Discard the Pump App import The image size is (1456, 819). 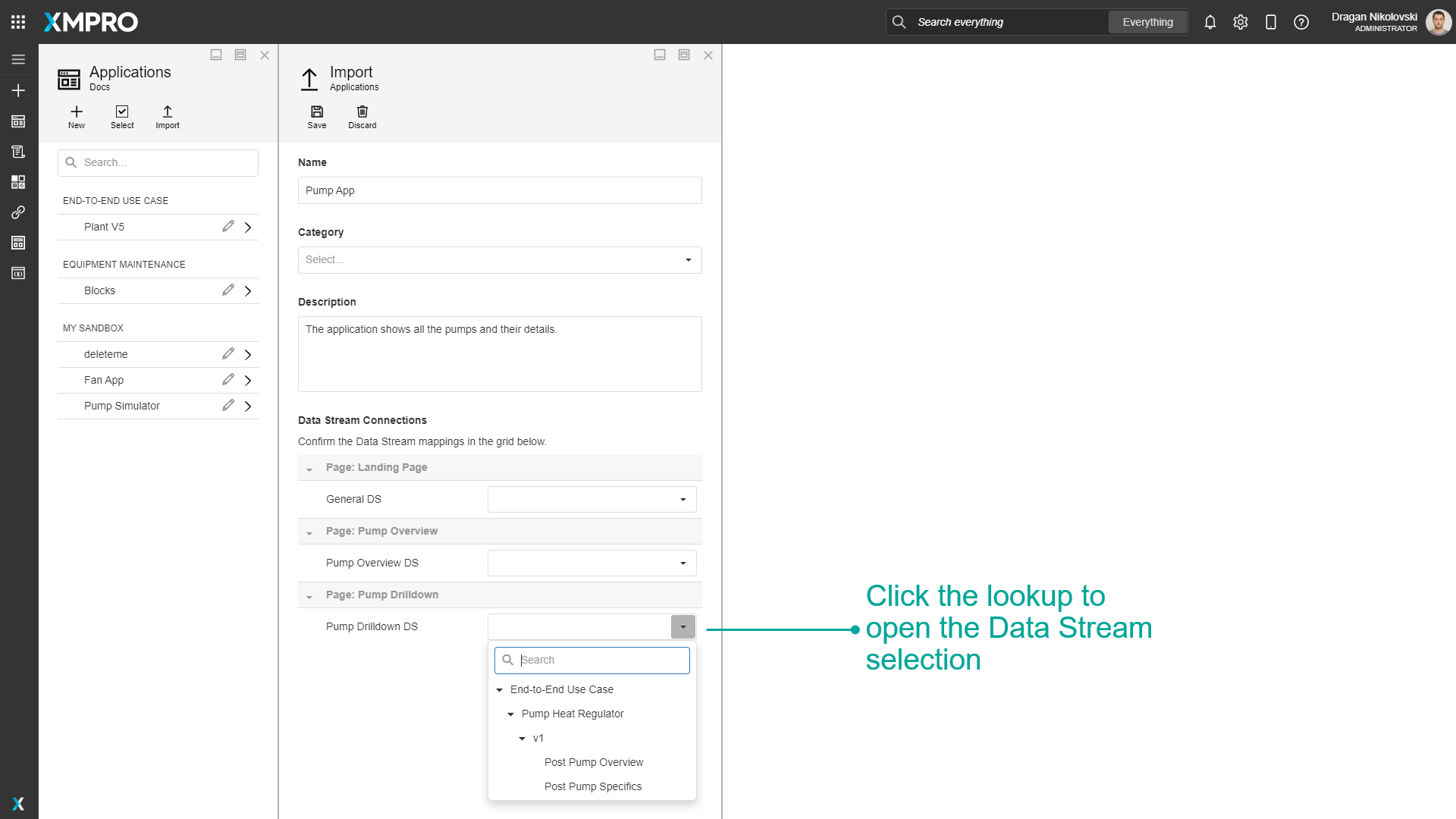[x=362, y=117]
